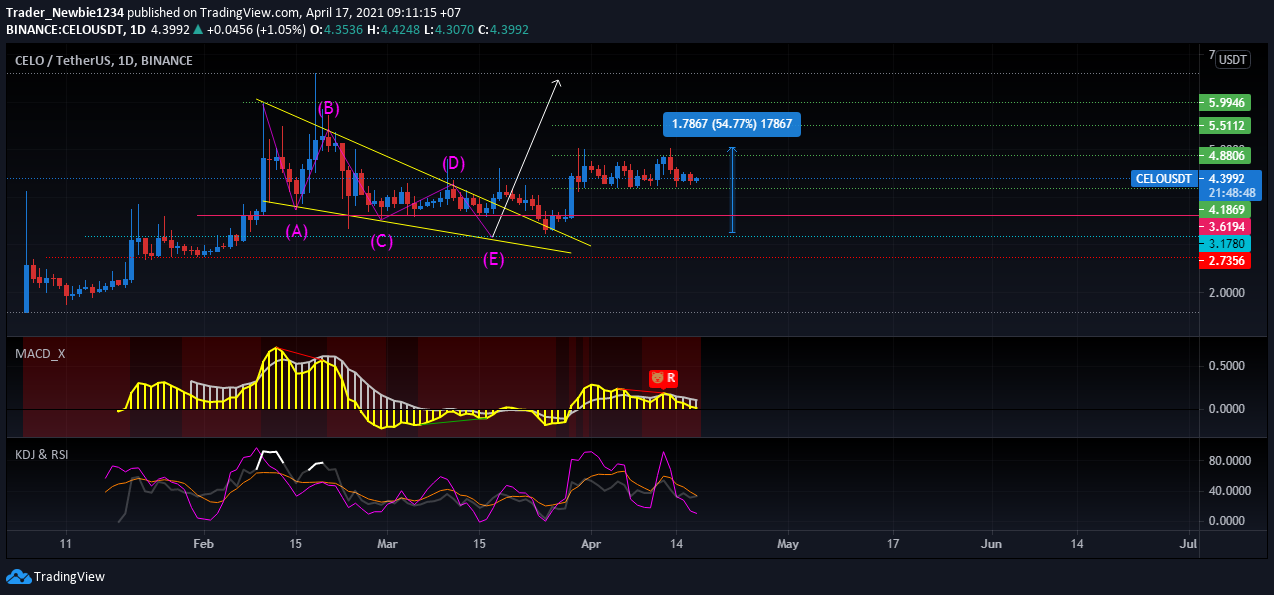This screenshot has height=595, width=1274.
Task: Click the green 5.5112 price level tag
Action: coord(1226,126)
